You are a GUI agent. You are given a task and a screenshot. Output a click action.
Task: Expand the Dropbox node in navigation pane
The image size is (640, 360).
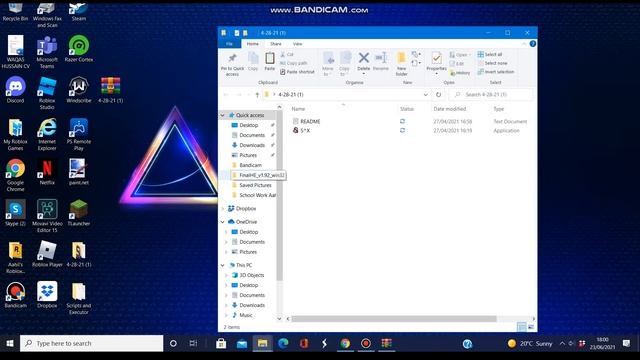(x=223, y=209)
